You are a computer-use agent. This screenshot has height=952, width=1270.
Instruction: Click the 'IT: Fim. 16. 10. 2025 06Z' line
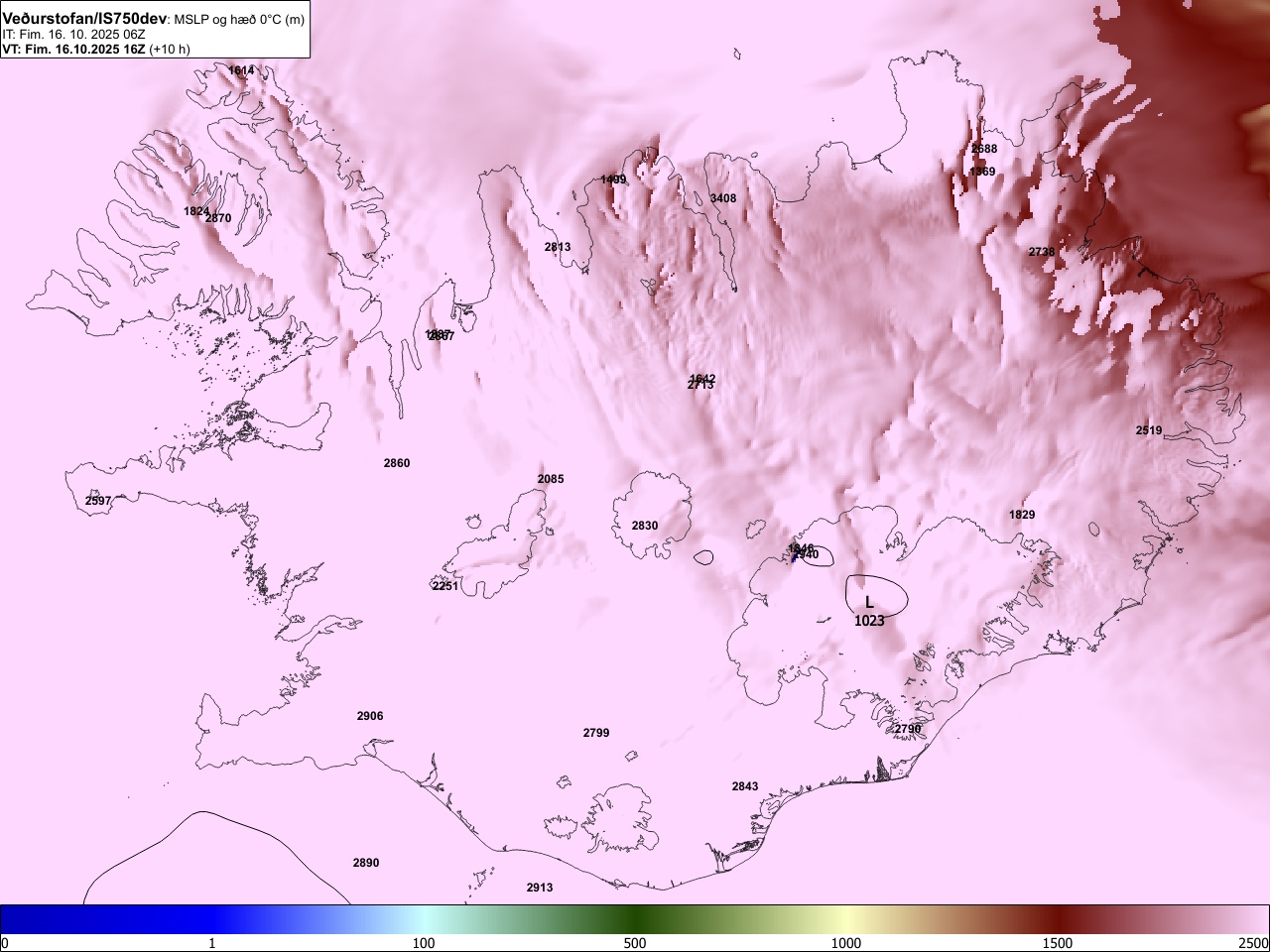(x=73, y=34)
